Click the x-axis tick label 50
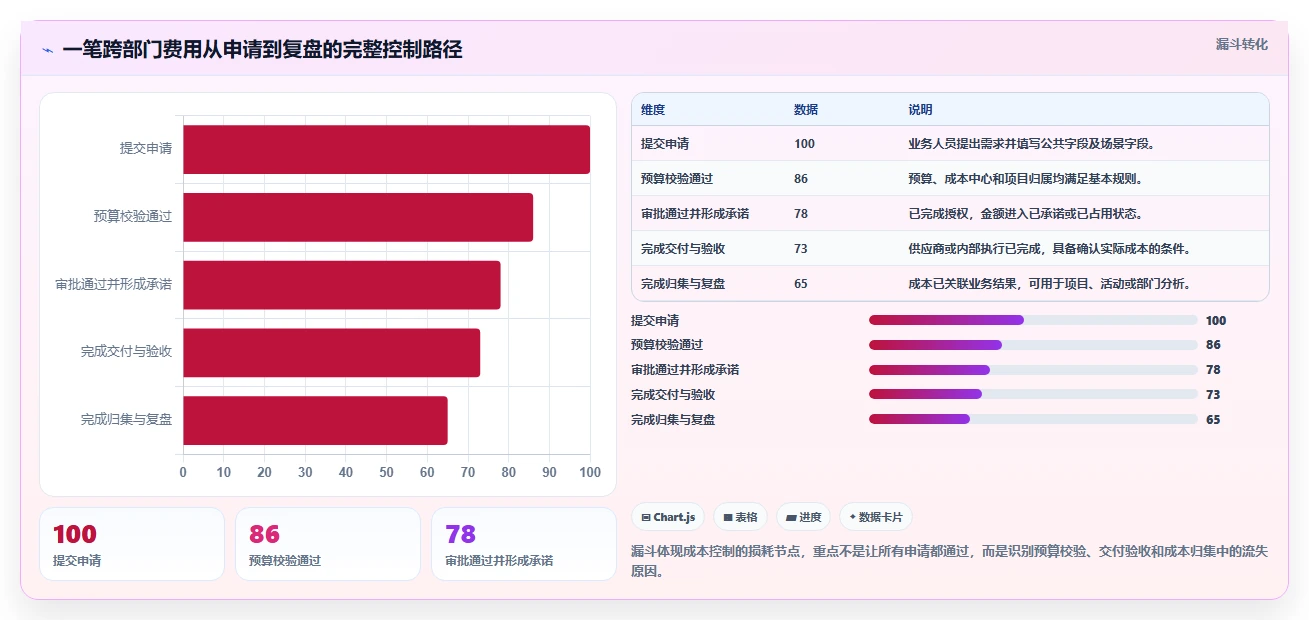This screenshot has height=620, width=1309. [x=386, y=473]
